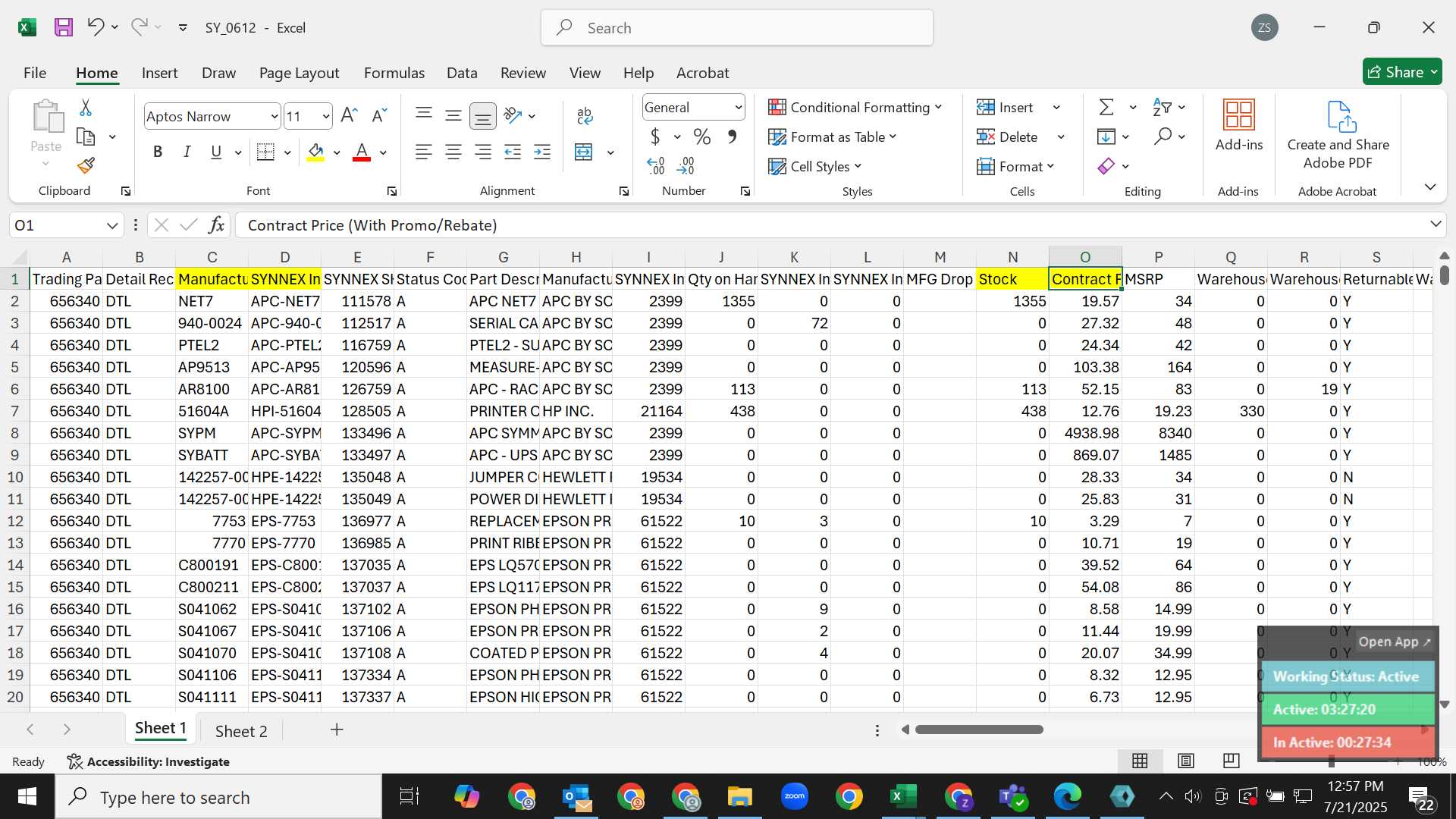Click the Search box in title bar

tap(737, 28)
